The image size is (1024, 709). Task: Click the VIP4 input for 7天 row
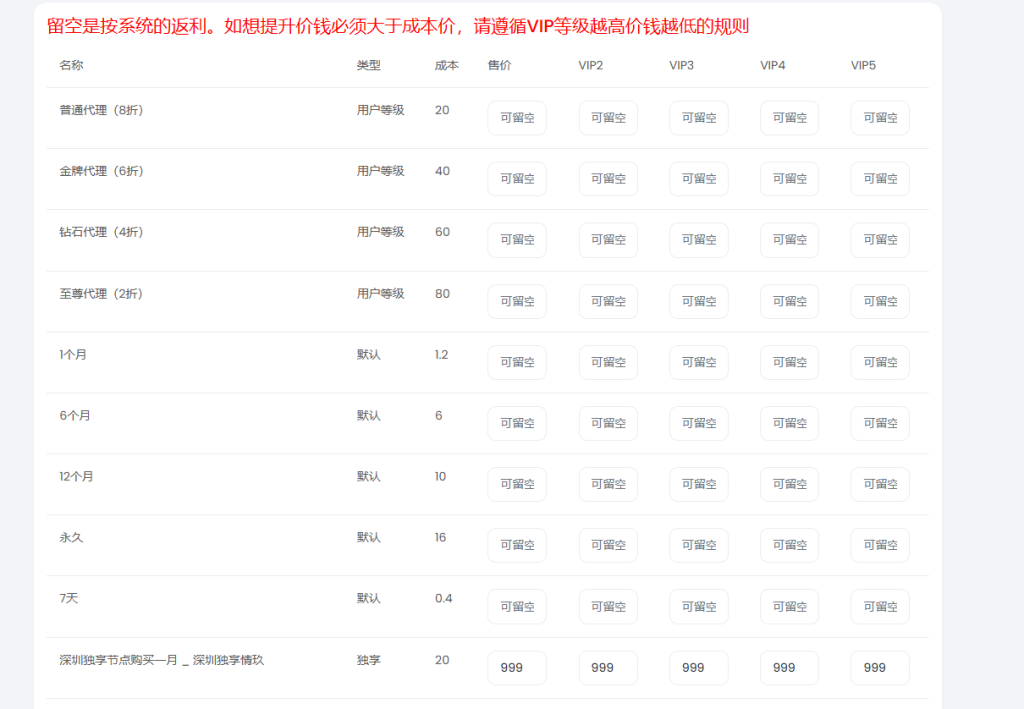[788, 606]
